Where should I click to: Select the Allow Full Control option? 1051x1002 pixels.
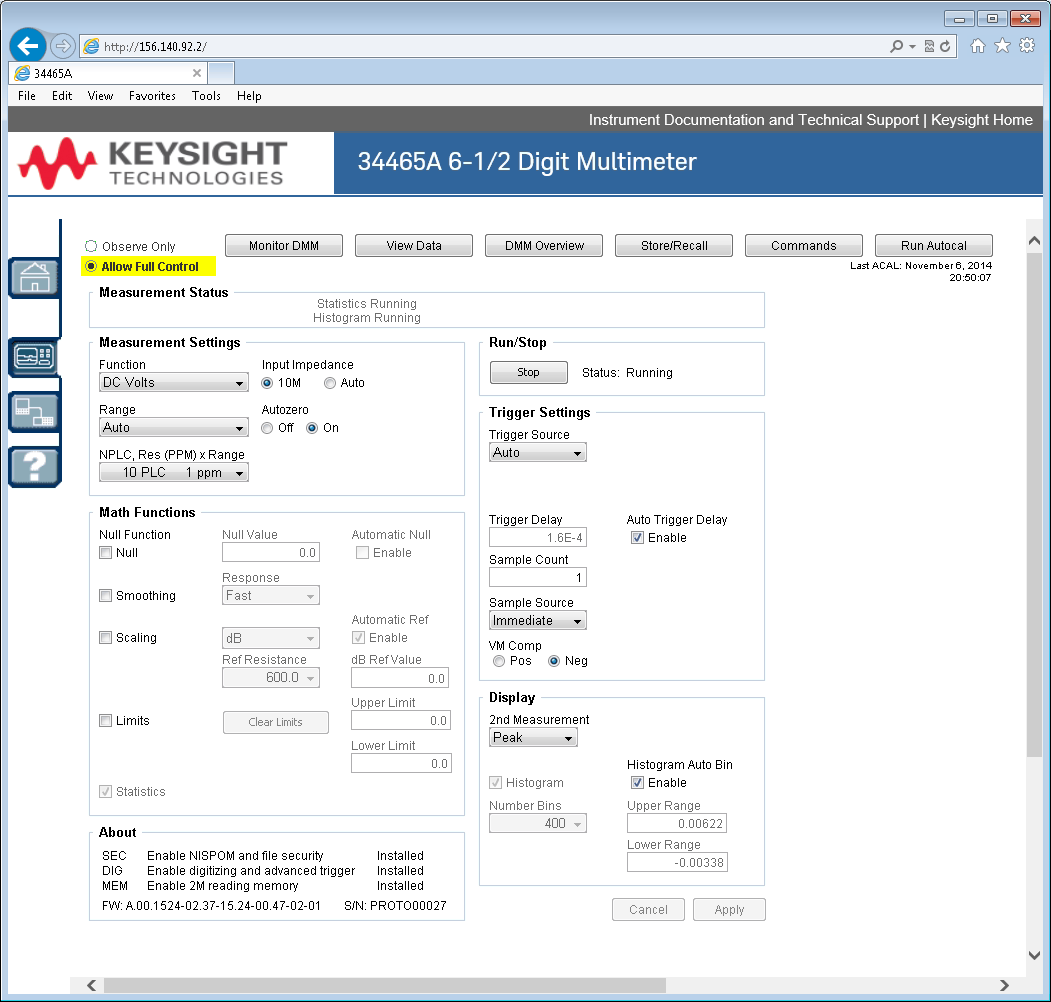91,266
